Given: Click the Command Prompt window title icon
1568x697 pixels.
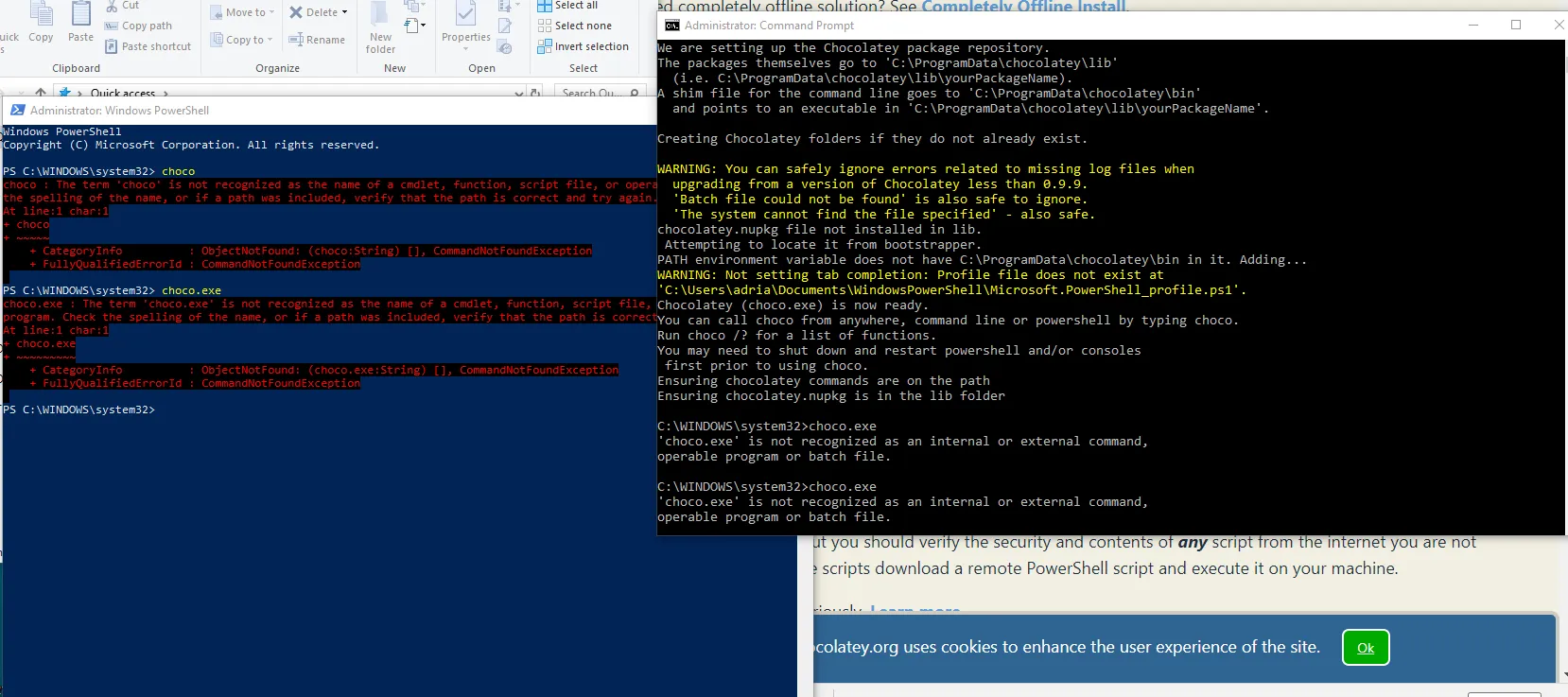Looking at the screenshot, I should click(671, 26).
